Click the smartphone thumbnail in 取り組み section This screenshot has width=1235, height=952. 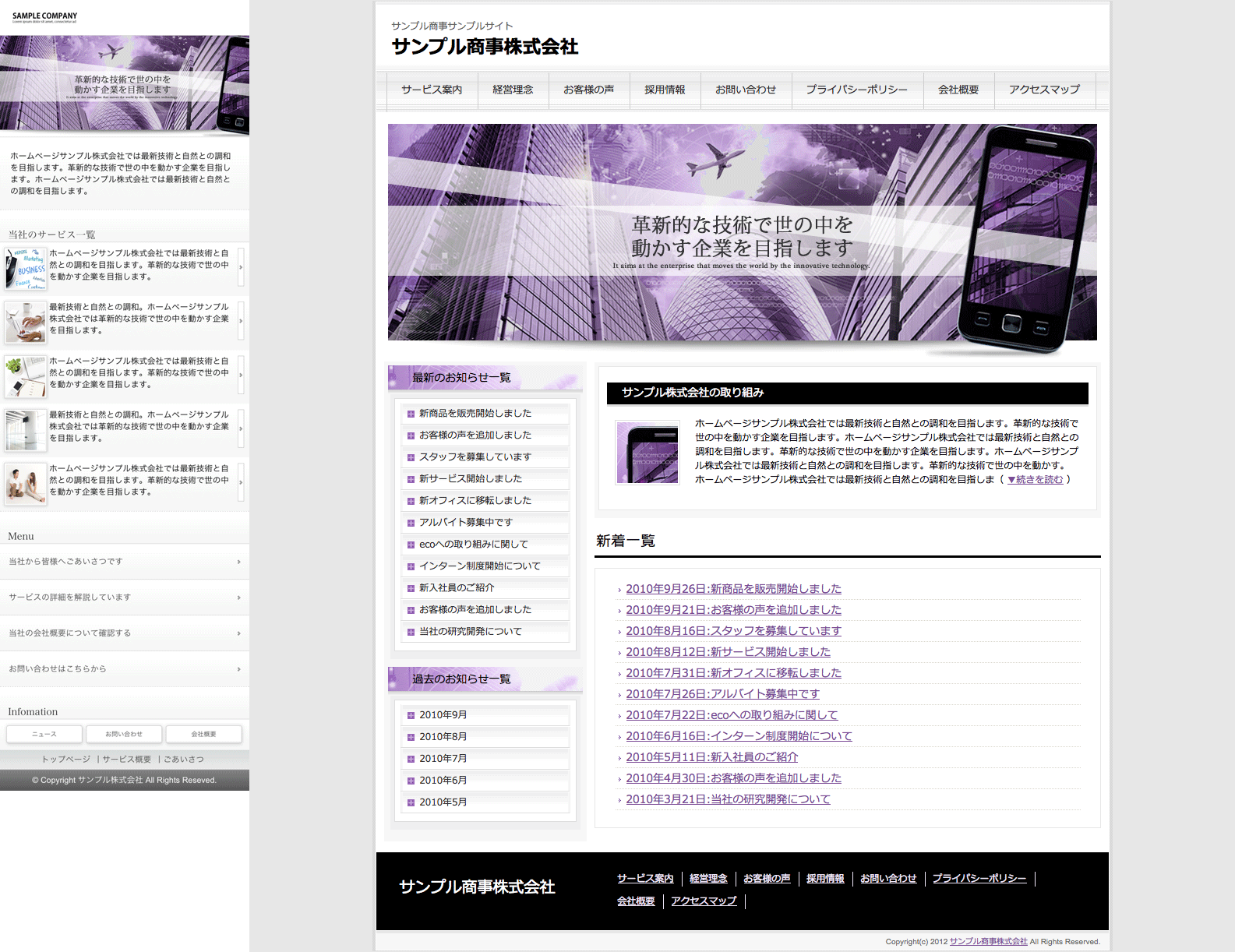647,453
